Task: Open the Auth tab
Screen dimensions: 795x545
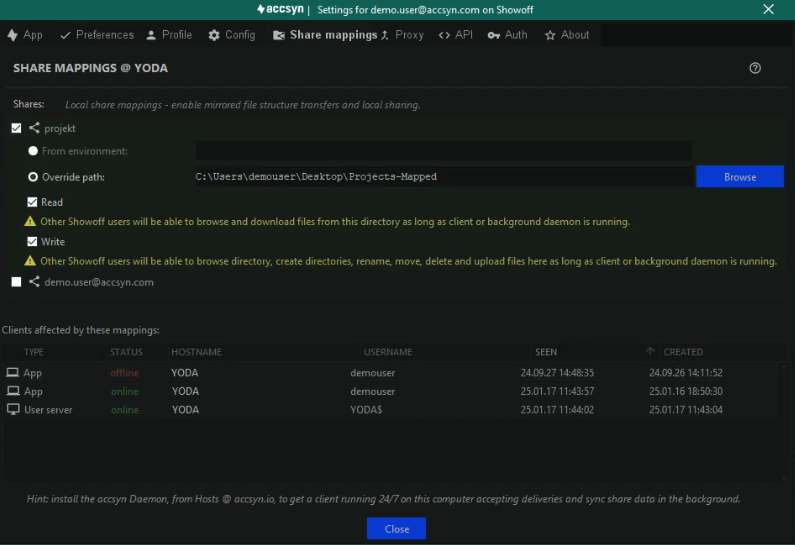Action: tap(508, 35)
